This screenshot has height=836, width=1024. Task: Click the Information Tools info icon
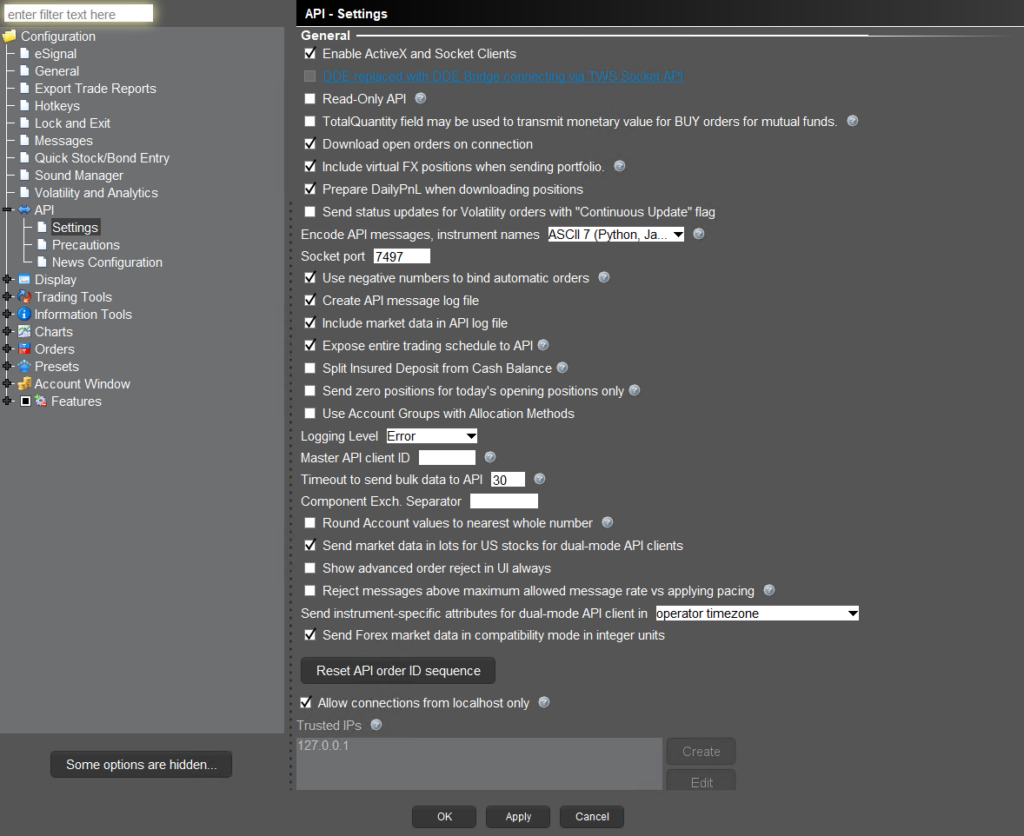click(25, 314)
